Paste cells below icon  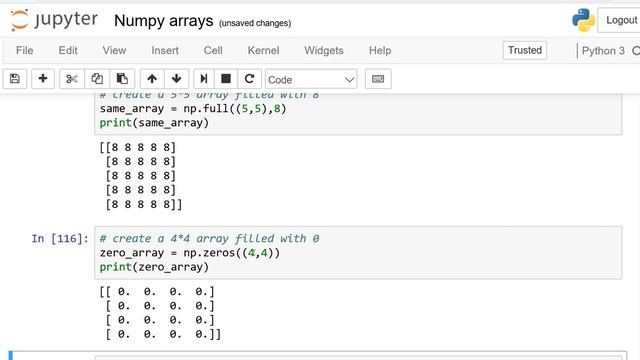coord(122,79)
